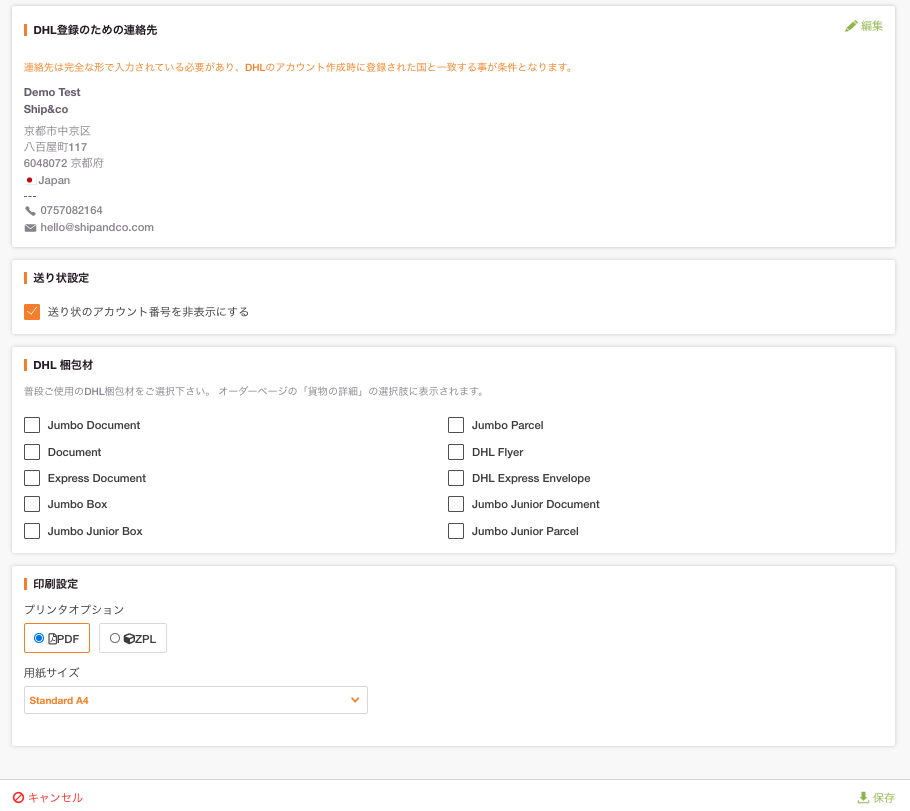Tick the DHL Flyer checkbox
The height and width of the screenshot is (811, 910).
coord(456,452)
